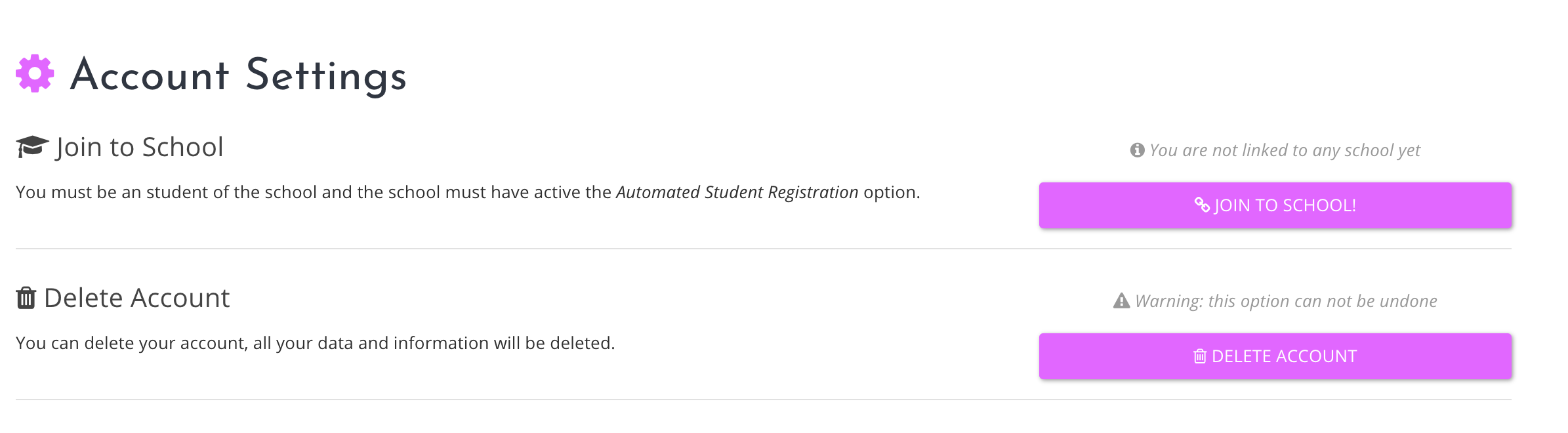
Task: Click the chain link icon inside JOIN TO SCHOOL button
Action: [1203, 205]
